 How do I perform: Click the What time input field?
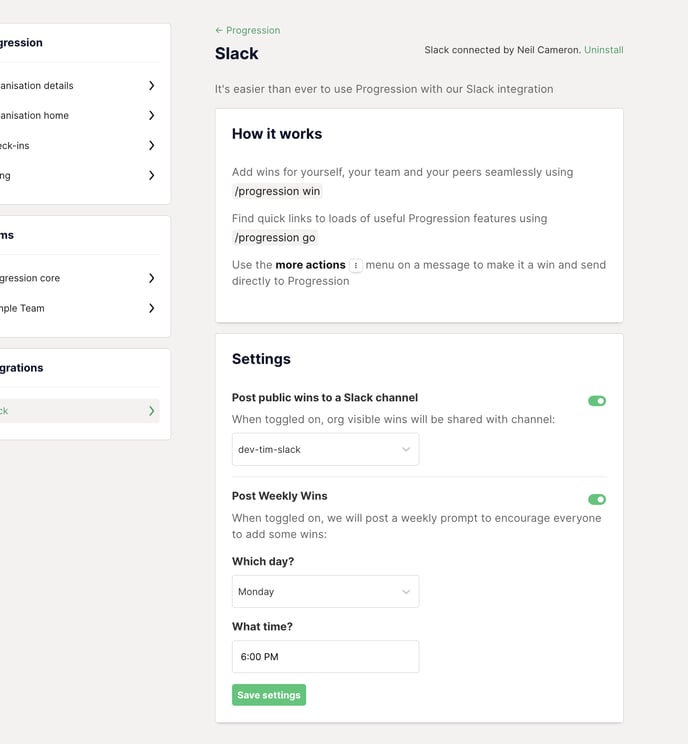coord(325,657)
